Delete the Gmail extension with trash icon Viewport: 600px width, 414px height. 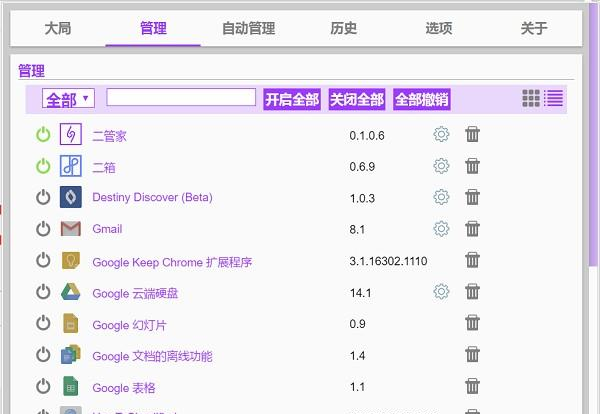pyautogui.click(x=472, y=229)
